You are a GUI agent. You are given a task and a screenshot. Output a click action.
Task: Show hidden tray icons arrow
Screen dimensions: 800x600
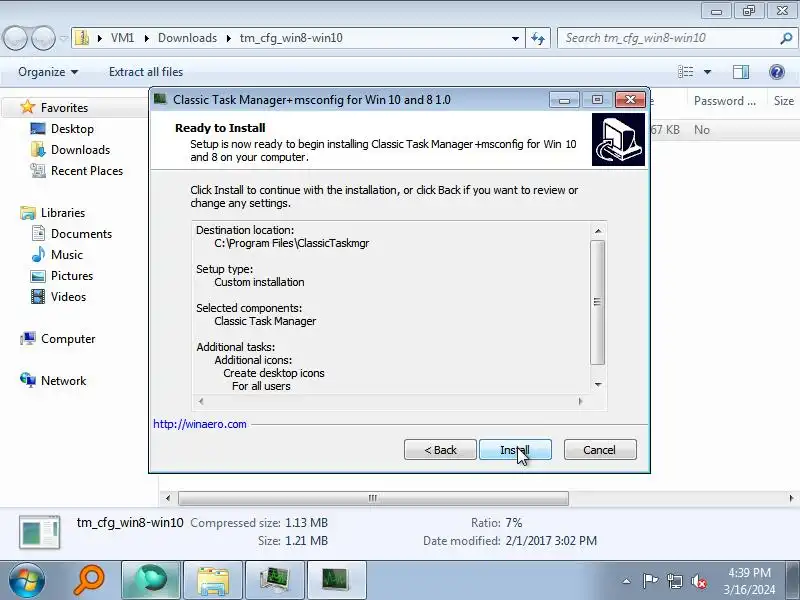click(x=627, y=581)
